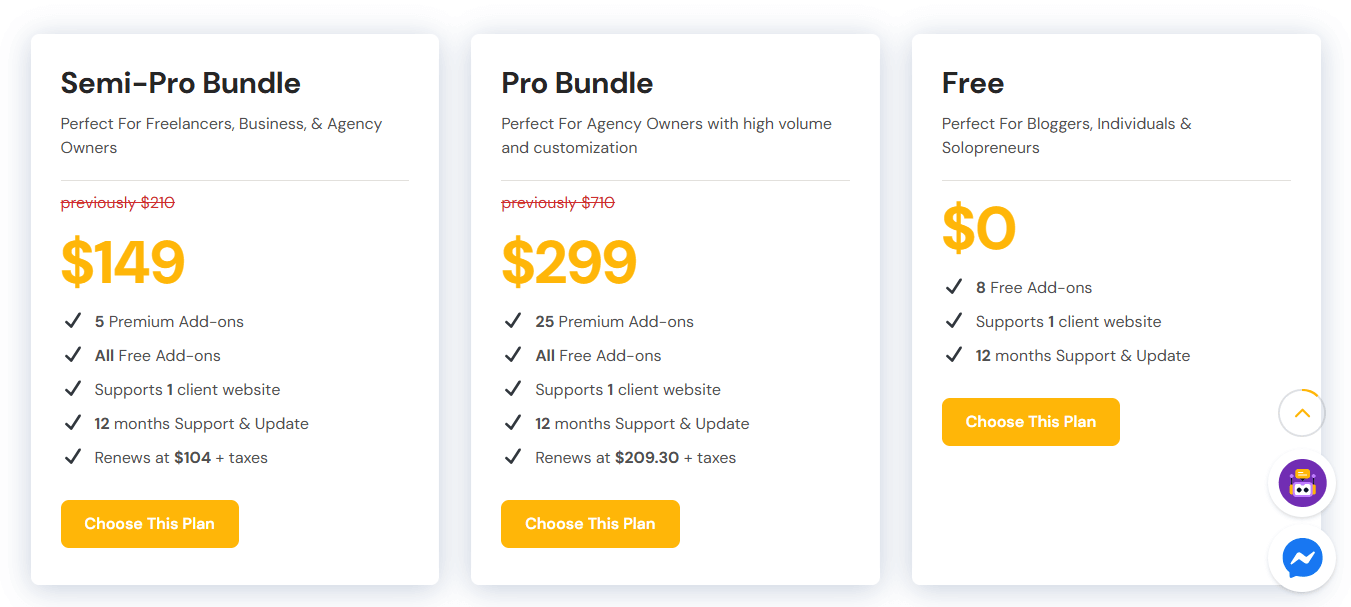Click checkmark beside 5 Premium Add-ons
Image resolution: width=1351 pixels, height=607 pixels.
click(72, 321)
